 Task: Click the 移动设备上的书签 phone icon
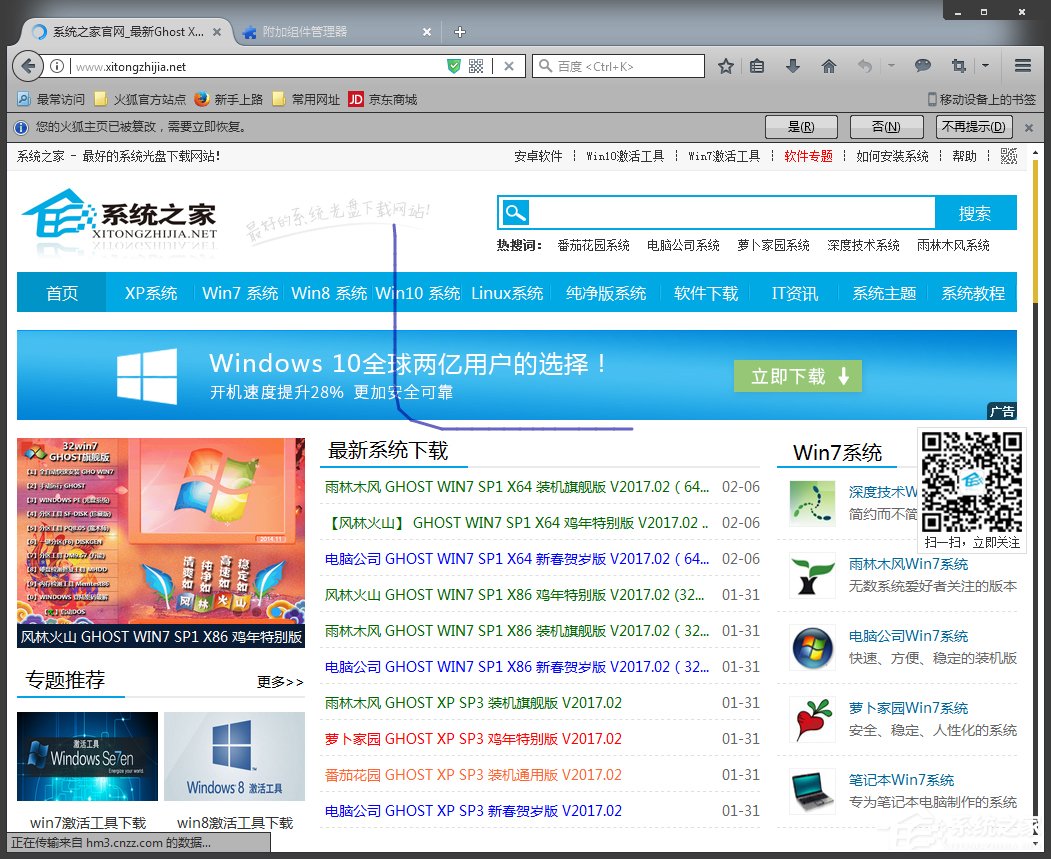coord(932,99)
